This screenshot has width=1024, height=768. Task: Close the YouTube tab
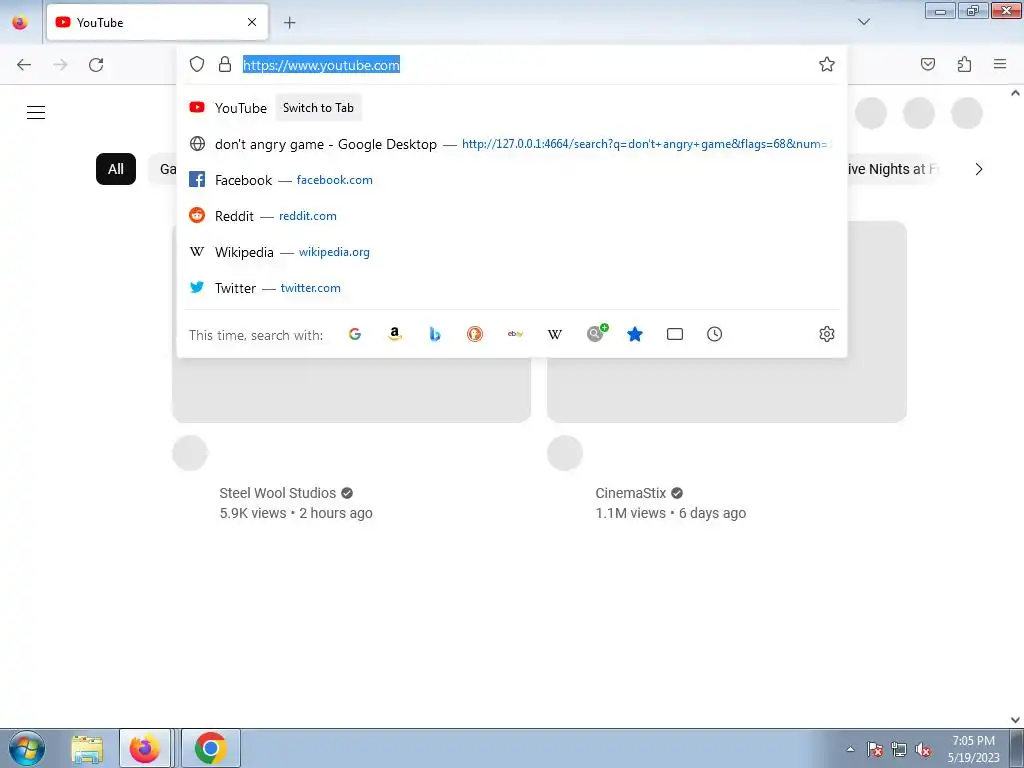(x=252, y=22)
